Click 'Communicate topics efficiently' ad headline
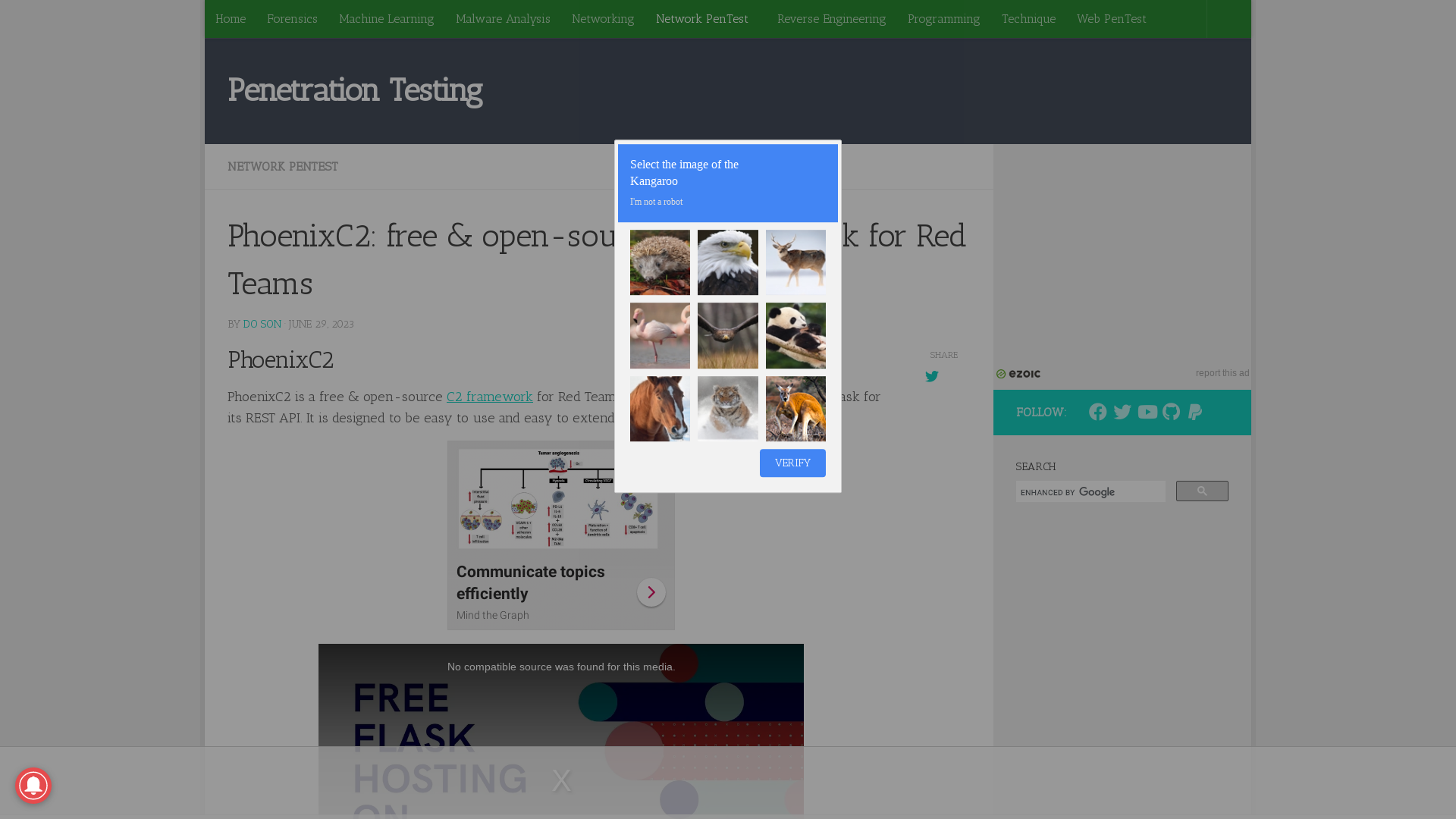 (x=531, y=582)
